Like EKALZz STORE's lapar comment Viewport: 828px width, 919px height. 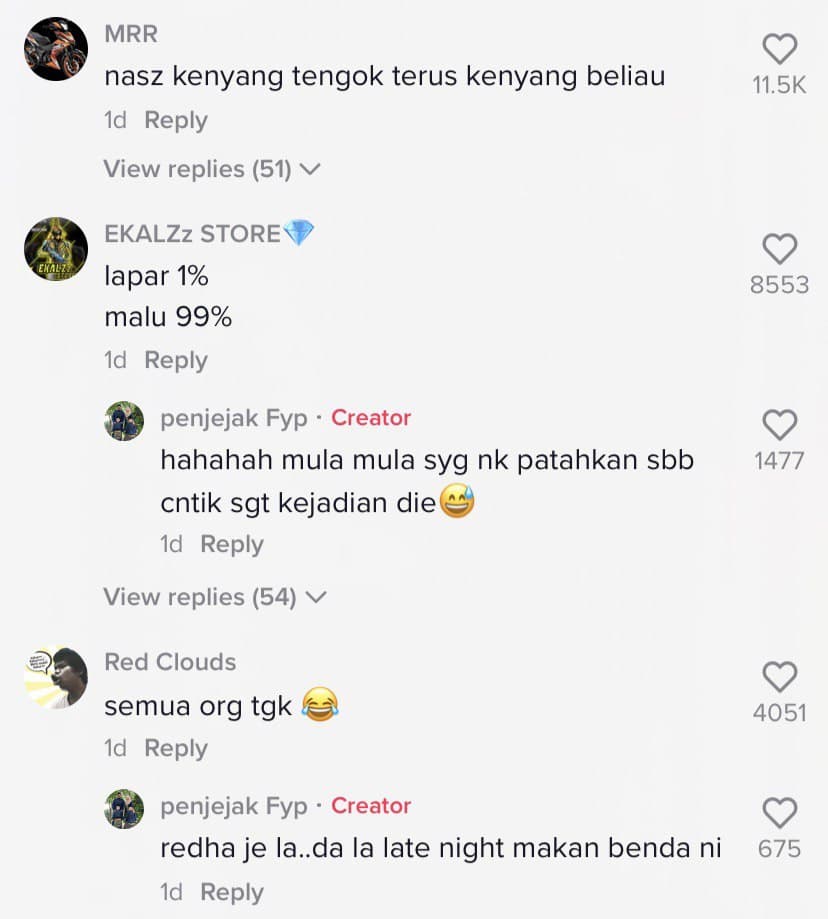click(779, 249)
